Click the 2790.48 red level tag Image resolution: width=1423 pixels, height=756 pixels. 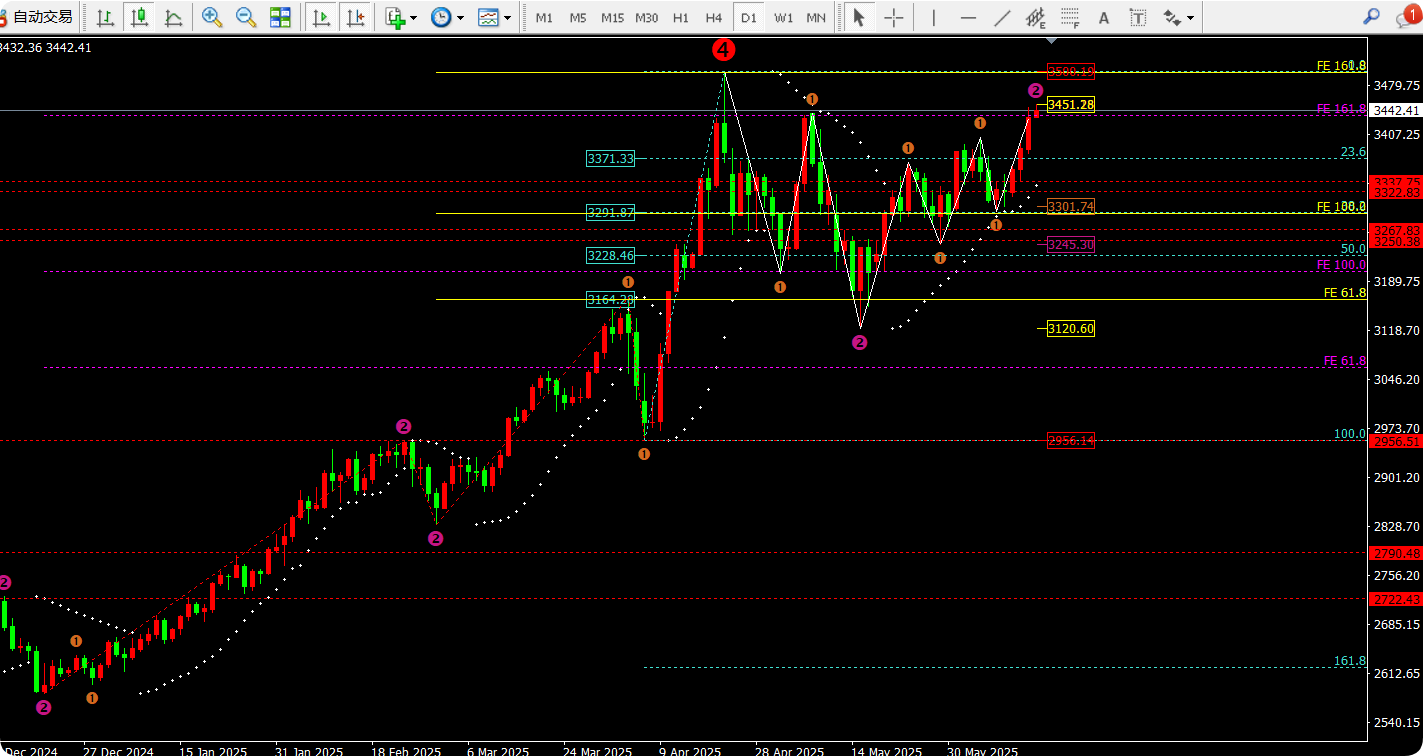pyautogui.click(x=1397, y=553)
